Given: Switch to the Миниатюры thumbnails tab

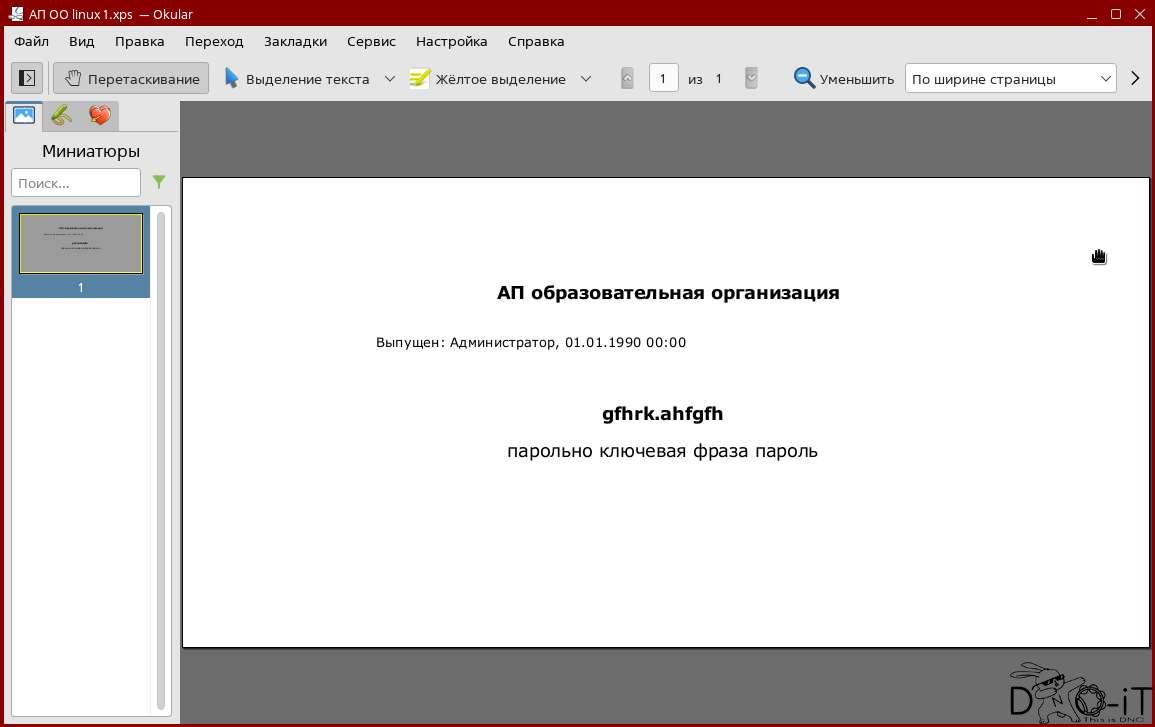Looking at the screenshot, I should coord(24,116).
